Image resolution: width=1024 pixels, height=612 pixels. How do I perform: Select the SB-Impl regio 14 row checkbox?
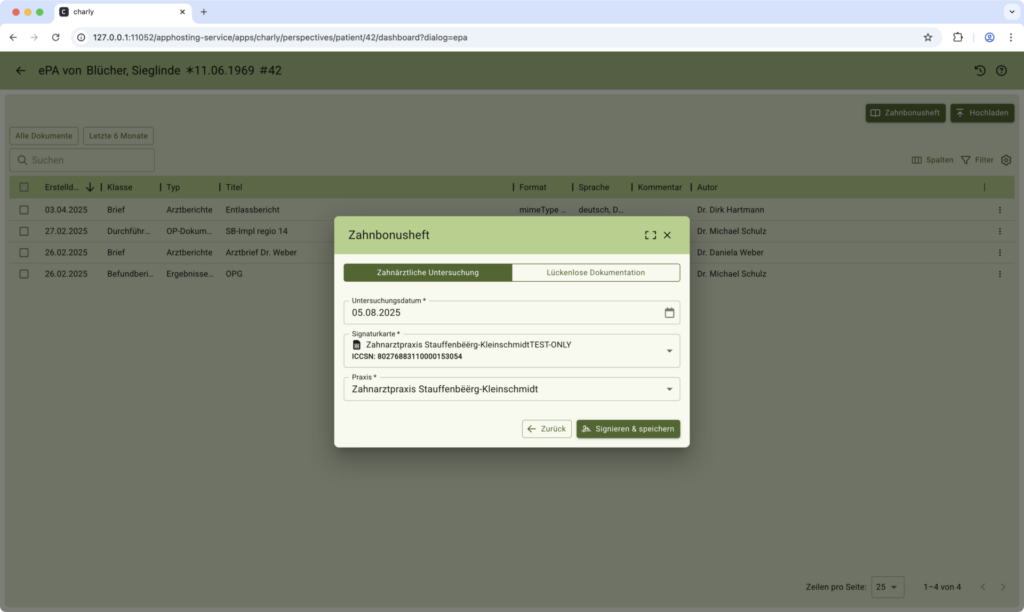point(24,231)
